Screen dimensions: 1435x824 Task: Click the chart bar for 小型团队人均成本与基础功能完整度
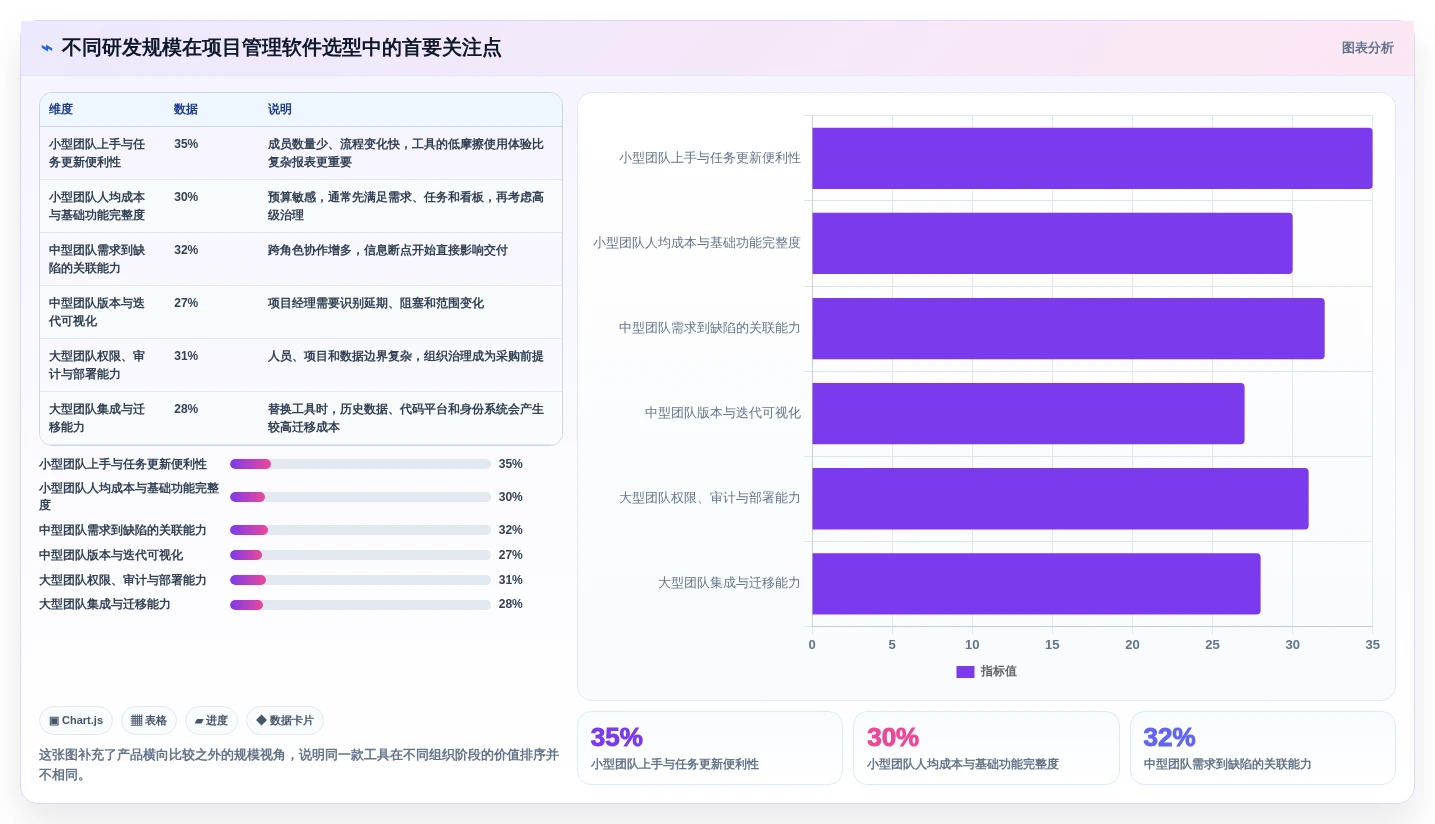point(1052,243)
